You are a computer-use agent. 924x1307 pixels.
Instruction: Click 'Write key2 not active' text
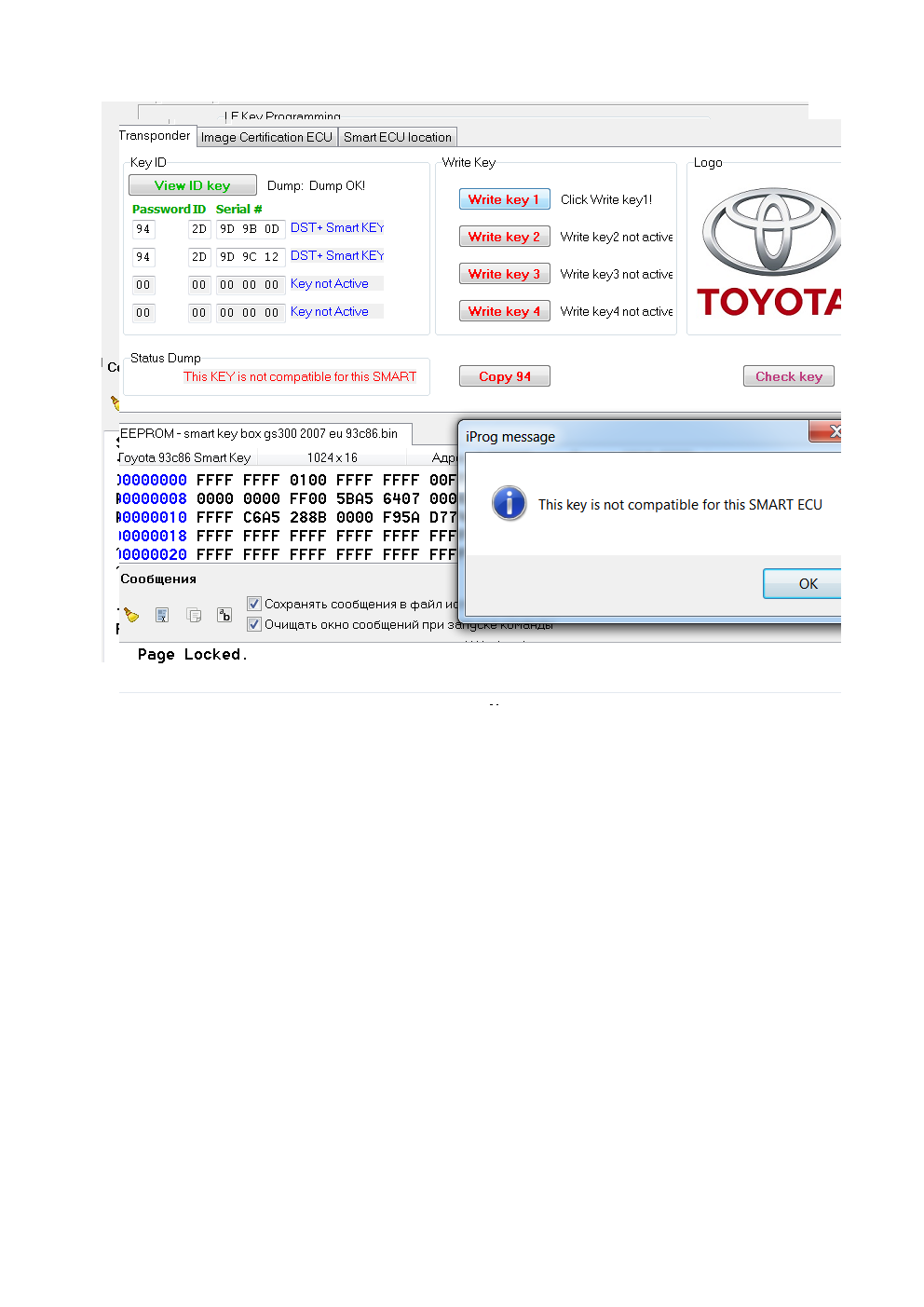pos(617,237)
